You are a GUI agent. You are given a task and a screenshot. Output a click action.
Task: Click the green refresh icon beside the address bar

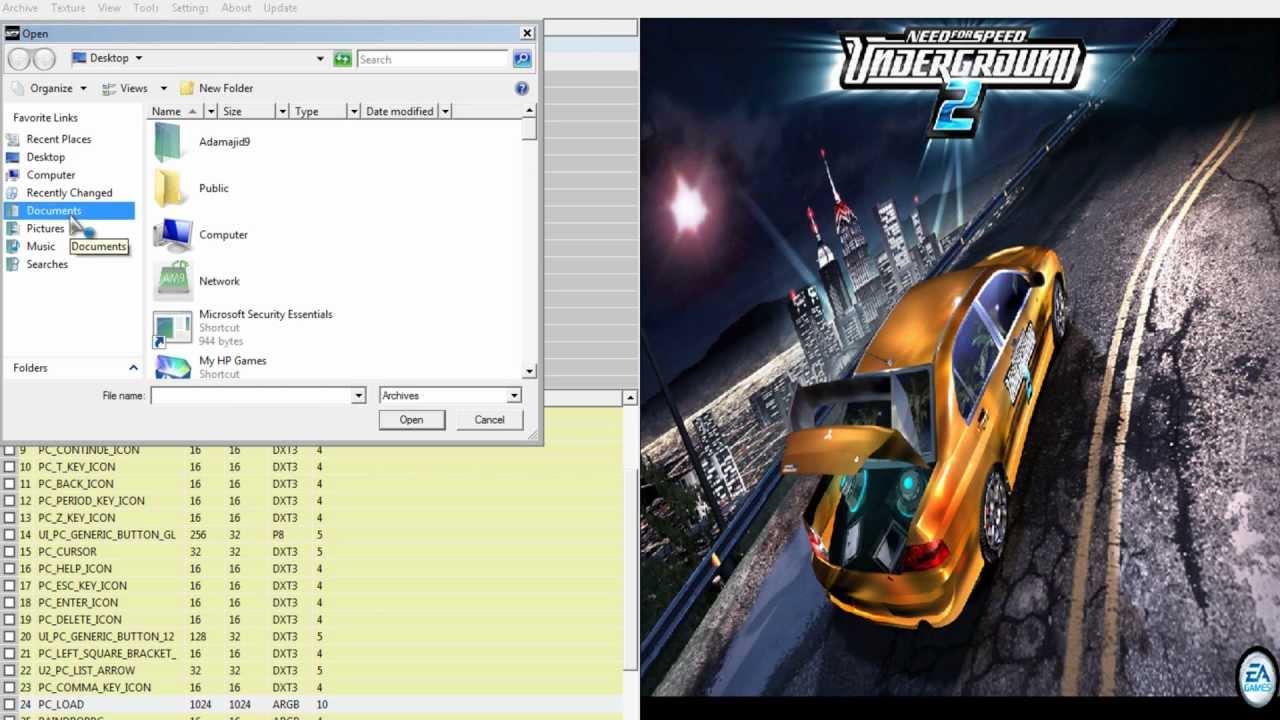pos(343,59)
